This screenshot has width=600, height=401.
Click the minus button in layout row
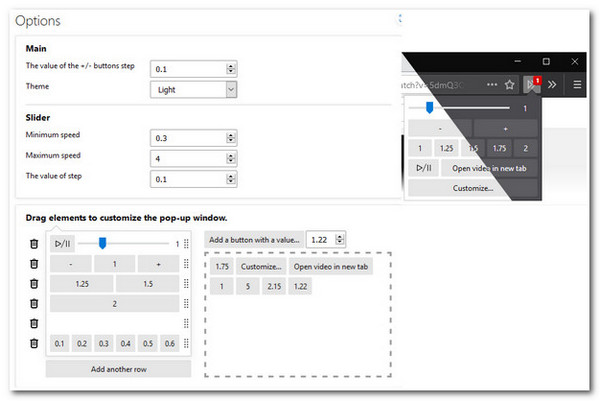pyautogui.click(x=71, y=264)
